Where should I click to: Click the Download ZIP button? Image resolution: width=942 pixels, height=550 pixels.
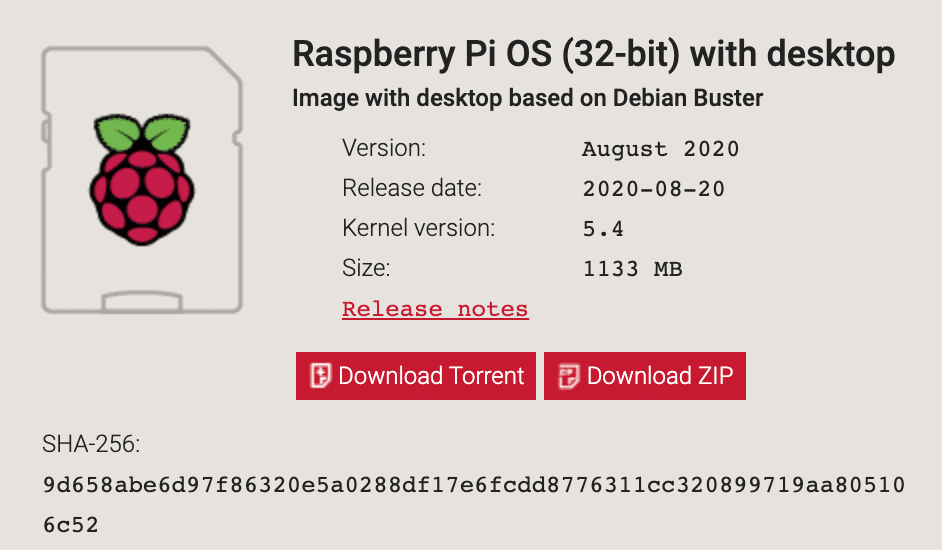(645, 376)
